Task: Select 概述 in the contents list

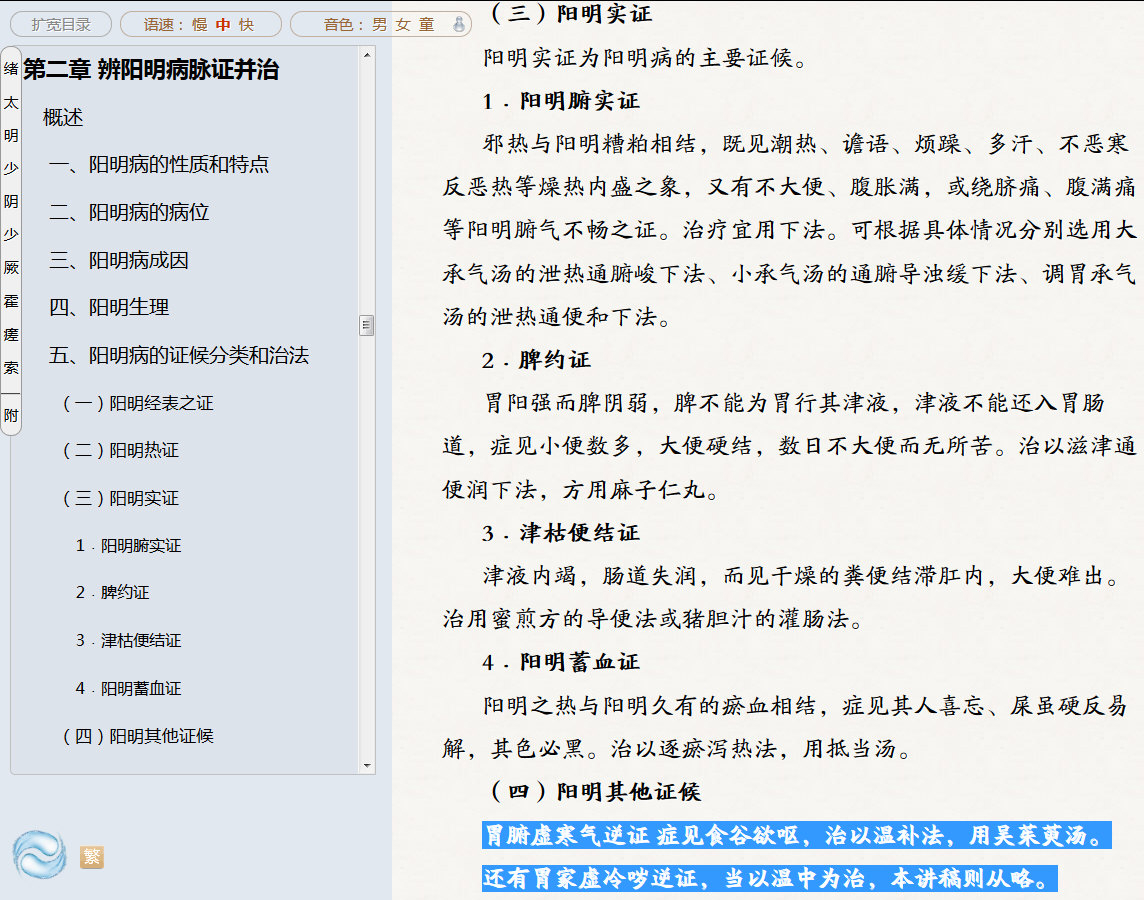Action: click(63, 117)
